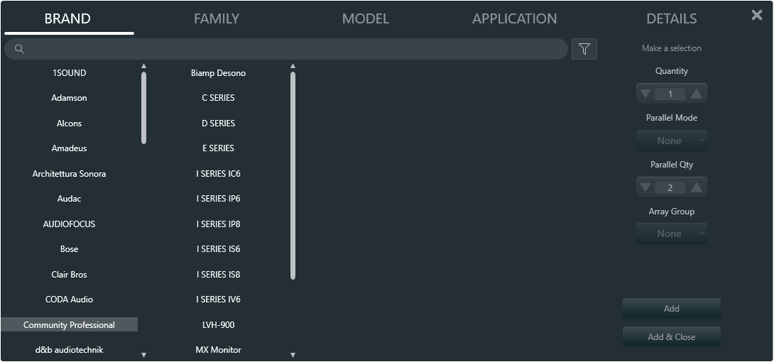The width and height of the screenshot is (774, 362).
Task: Decrease Quantity with the down arrow
Action: (645, 93)
